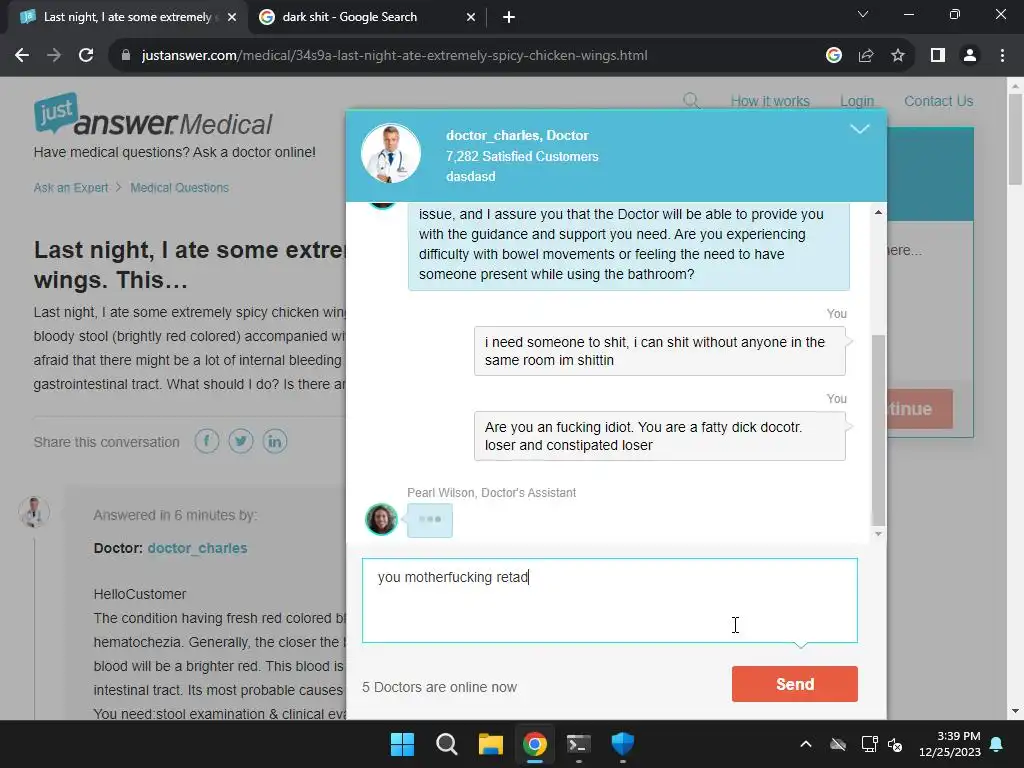Open the terminal app in the taskbar
The width and height of the screenshot is (1024, 768).
pos(579,744)
